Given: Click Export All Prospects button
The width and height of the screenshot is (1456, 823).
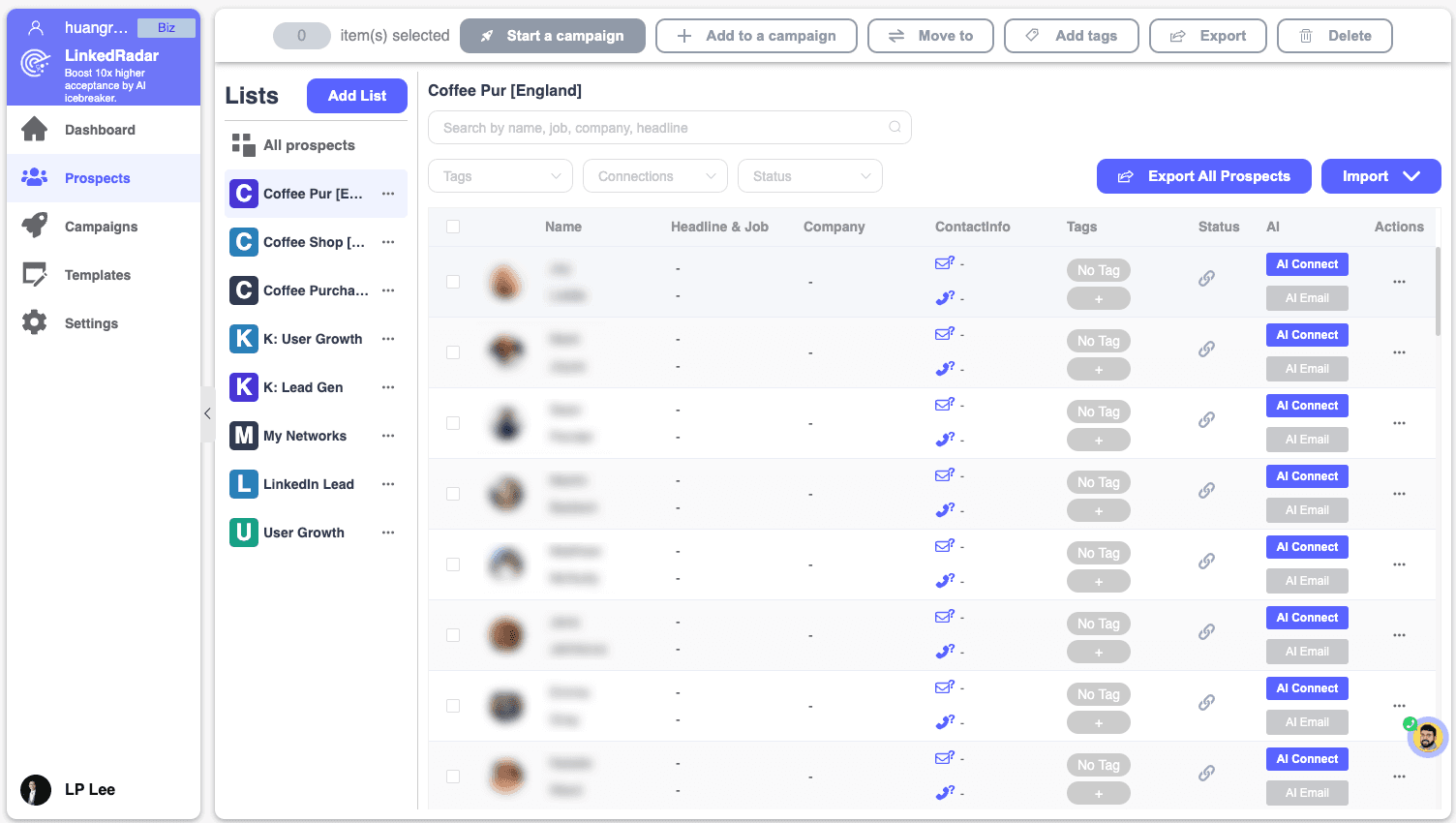Looking at the screenshot, I should pos(1204,176).
